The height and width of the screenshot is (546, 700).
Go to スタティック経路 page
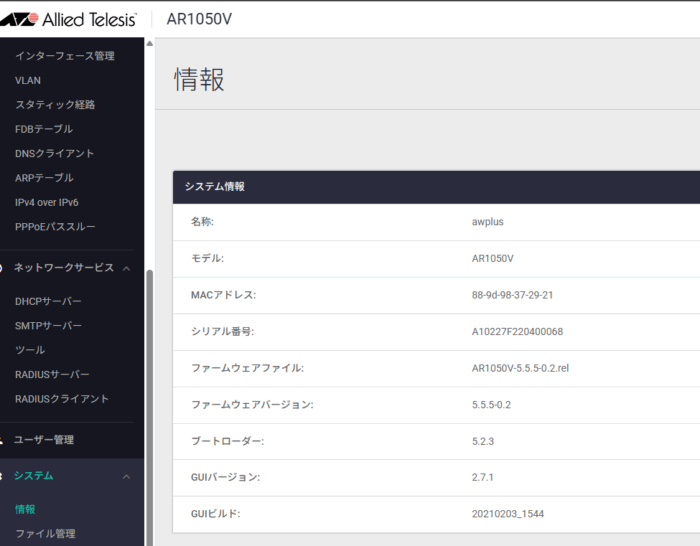click(x=55, y=105)
